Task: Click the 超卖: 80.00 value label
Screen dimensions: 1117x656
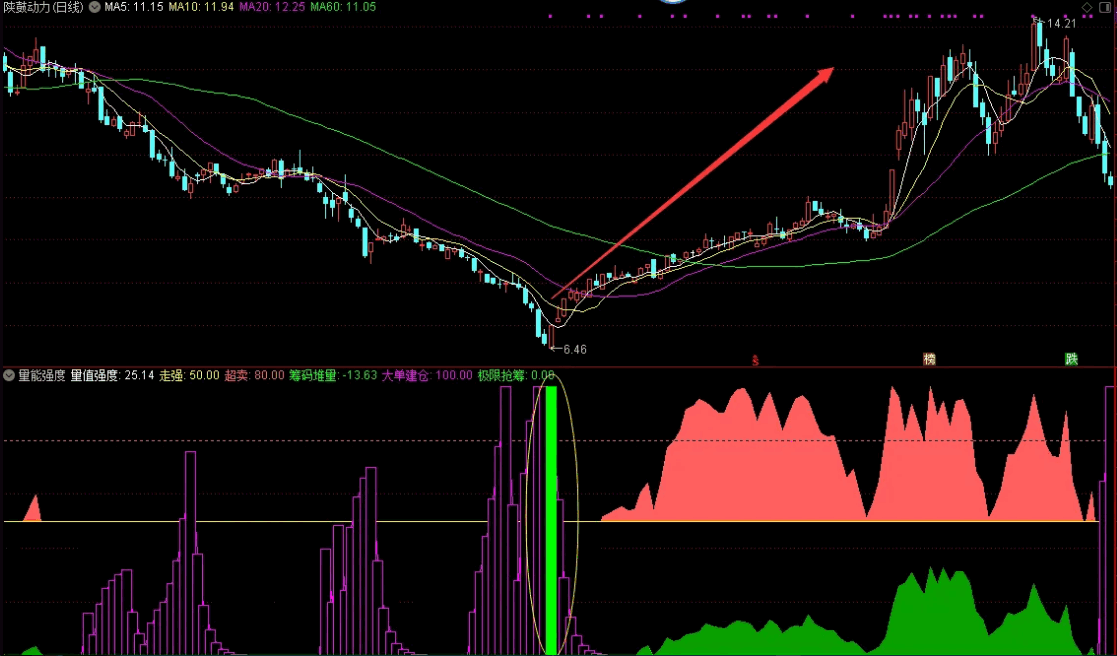Action: coord(254,375)
